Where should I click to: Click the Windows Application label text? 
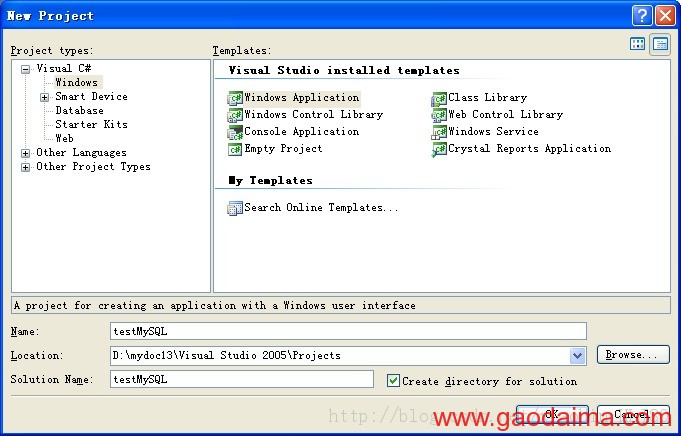point(302,98)
